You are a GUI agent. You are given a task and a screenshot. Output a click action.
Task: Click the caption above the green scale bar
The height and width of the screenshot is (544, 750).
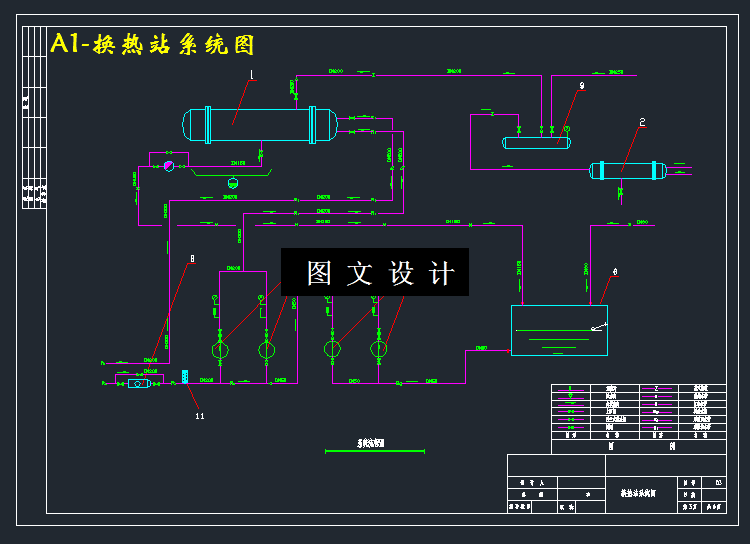[371, 443]
